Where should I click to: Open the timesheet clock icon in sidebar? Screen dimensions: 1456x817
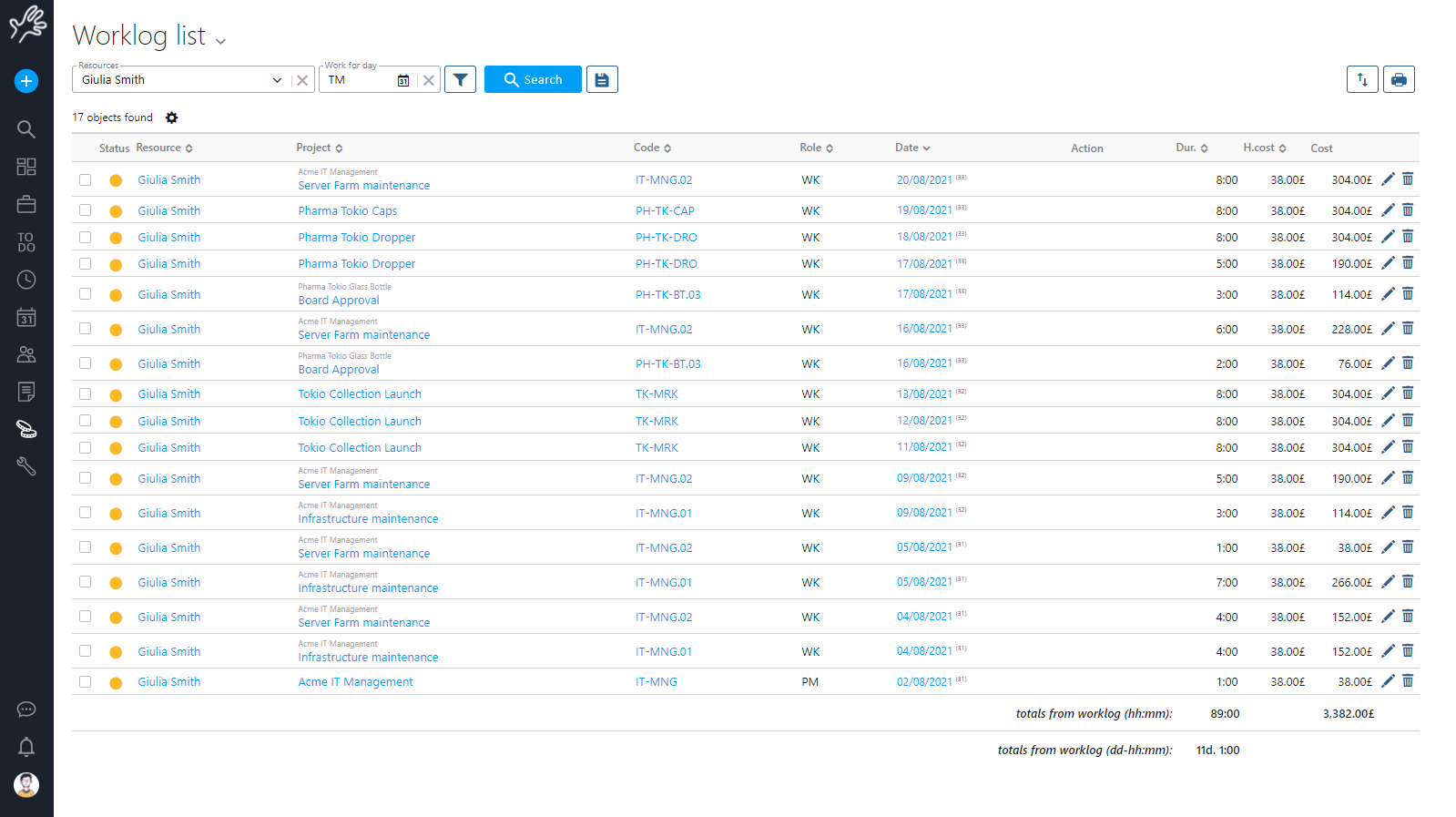[26, 280]
